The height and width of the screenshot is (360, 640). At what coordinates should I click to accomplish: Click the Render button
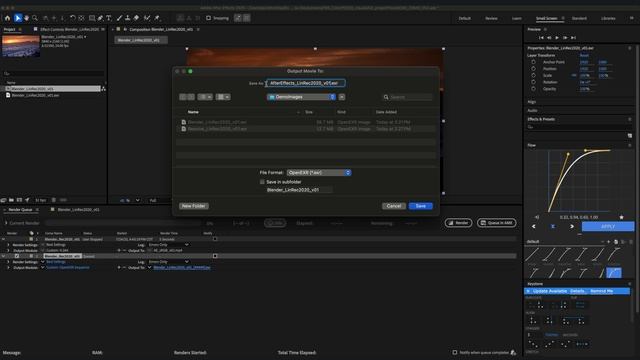(x=458, y=223)
